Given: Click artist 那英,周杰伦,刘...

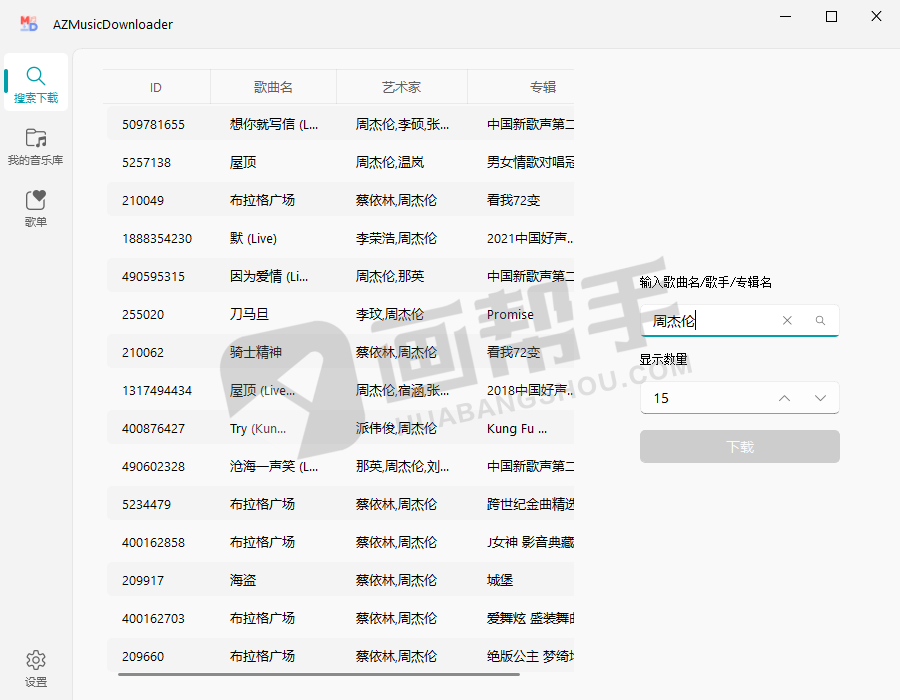Looking at the screenshot, I should coord(402,466).
